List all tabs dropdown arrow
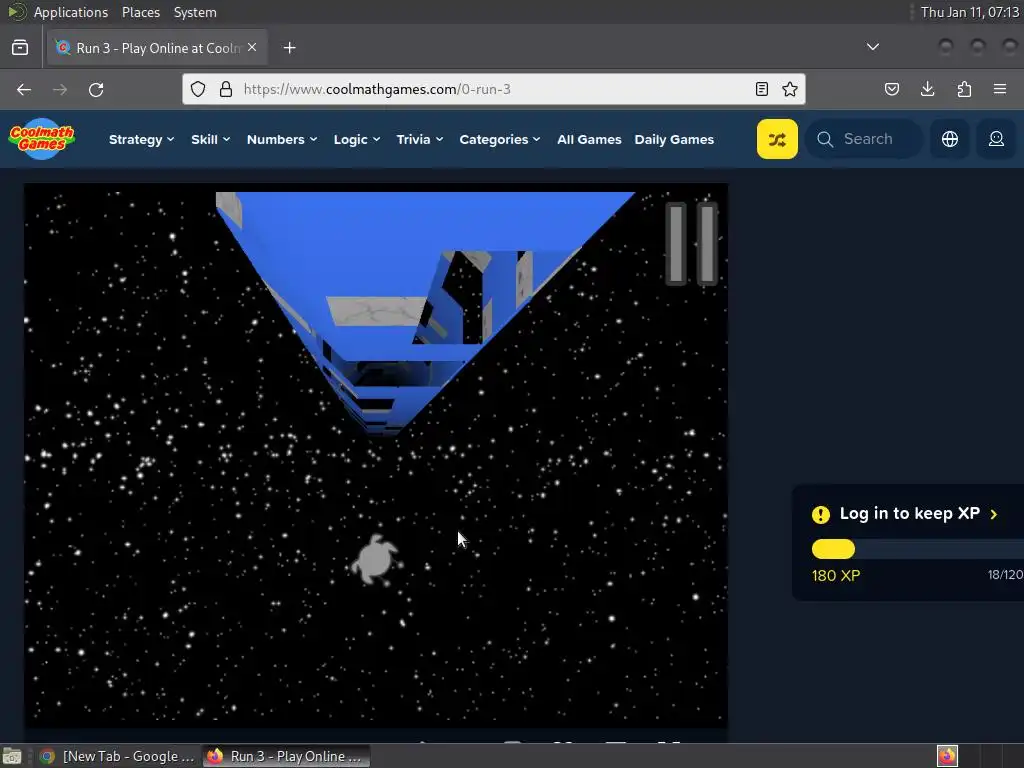The image size is (1024, 768). (872, 47)
